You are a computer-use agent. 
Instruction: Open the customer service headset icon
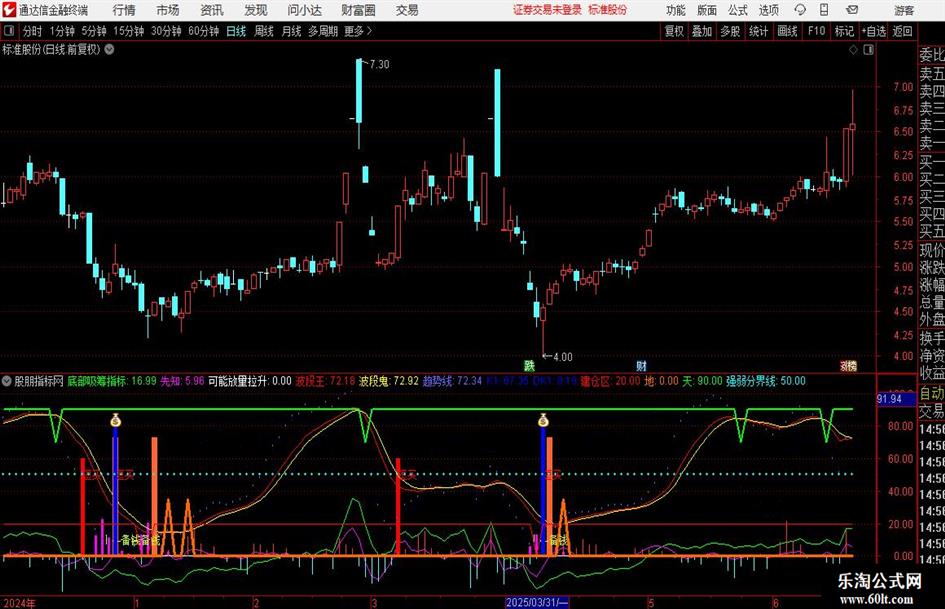(800, 10)
